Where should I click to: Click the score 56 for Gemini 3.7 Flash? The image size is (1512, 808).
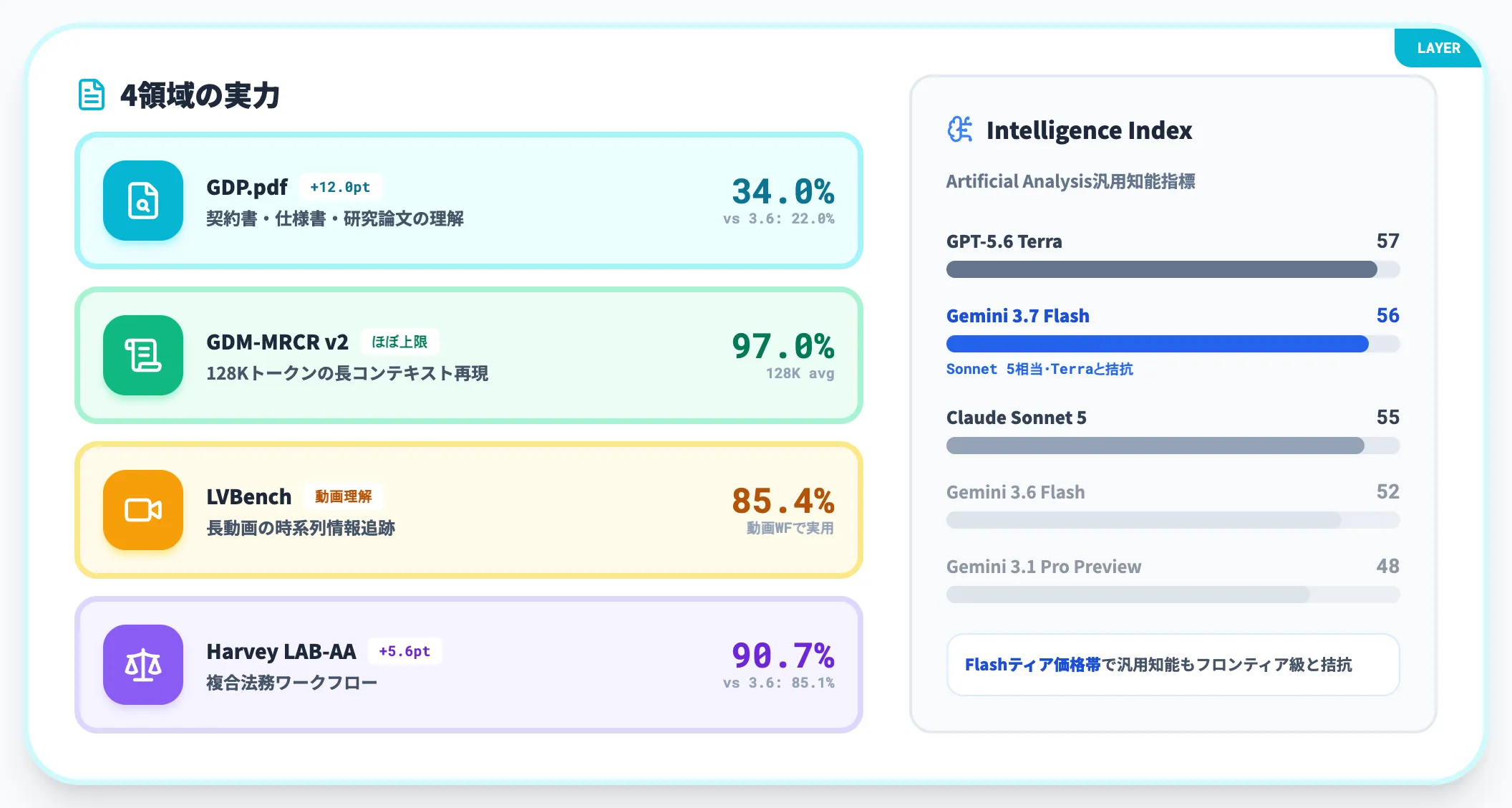[1387, 315]
